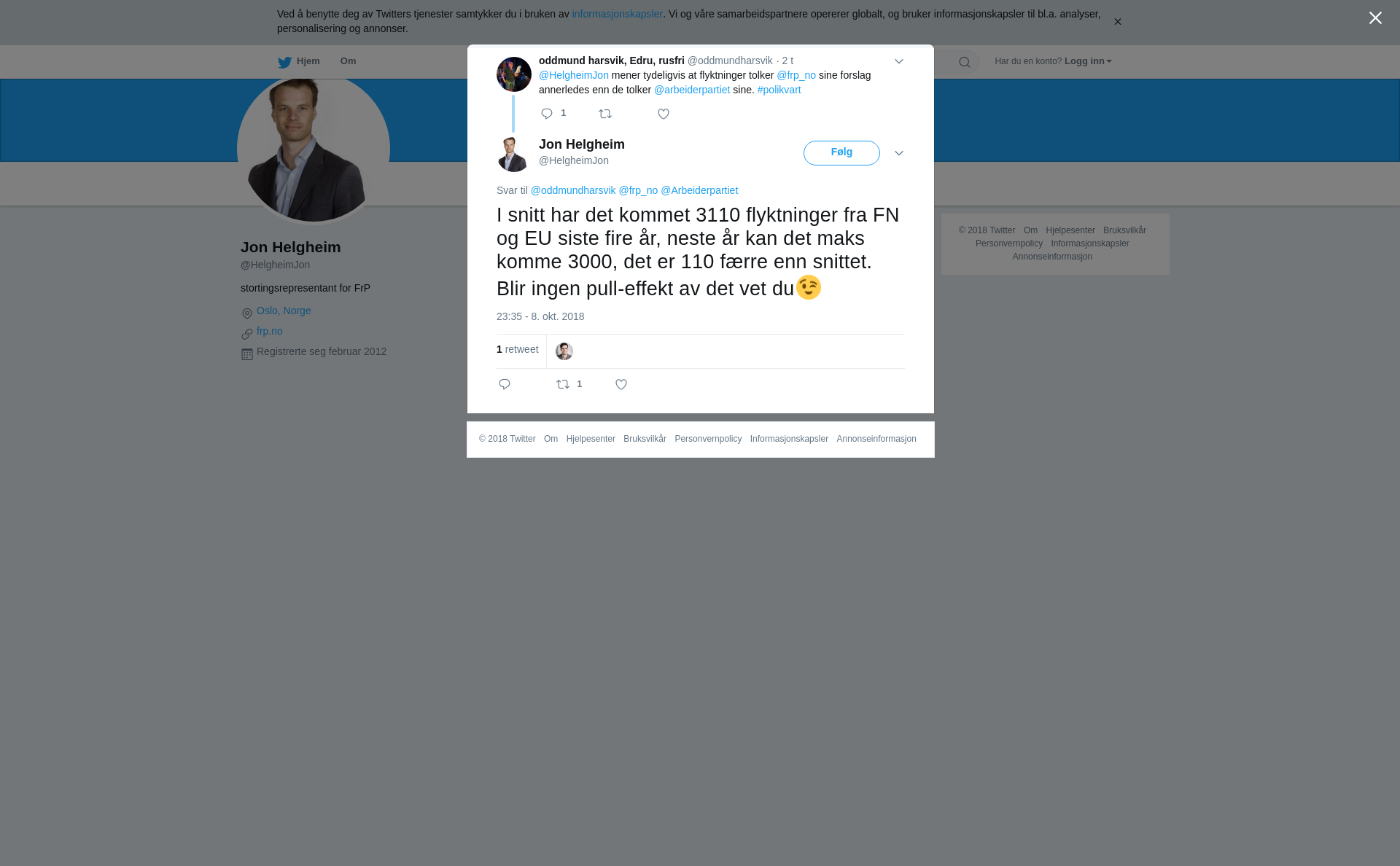
Task: Open the Om menu item
Action: (x=348, y=61)
